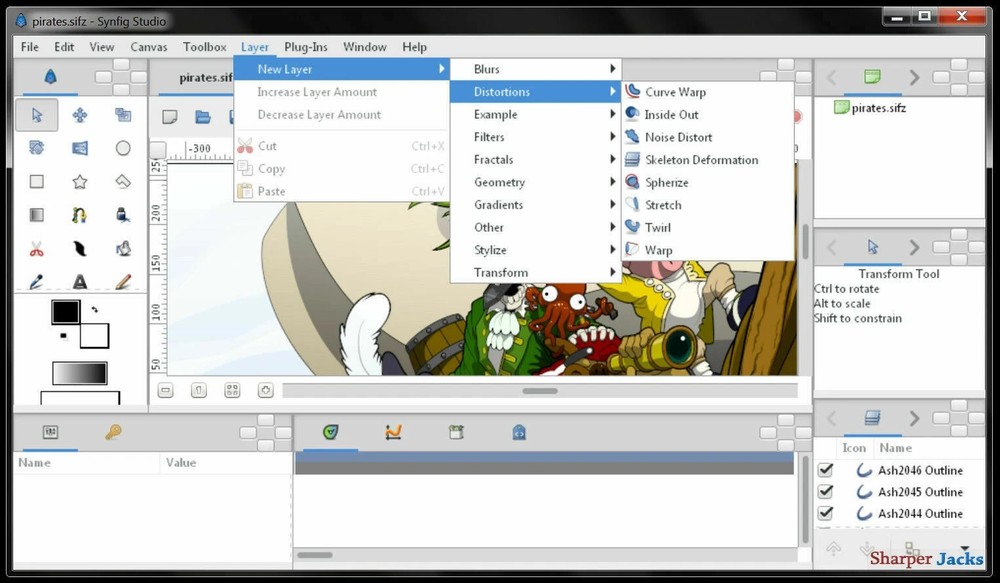Select the ink bottle tool in toolbox
Screen dimensions: 1000x583
[x=123, y=215]
